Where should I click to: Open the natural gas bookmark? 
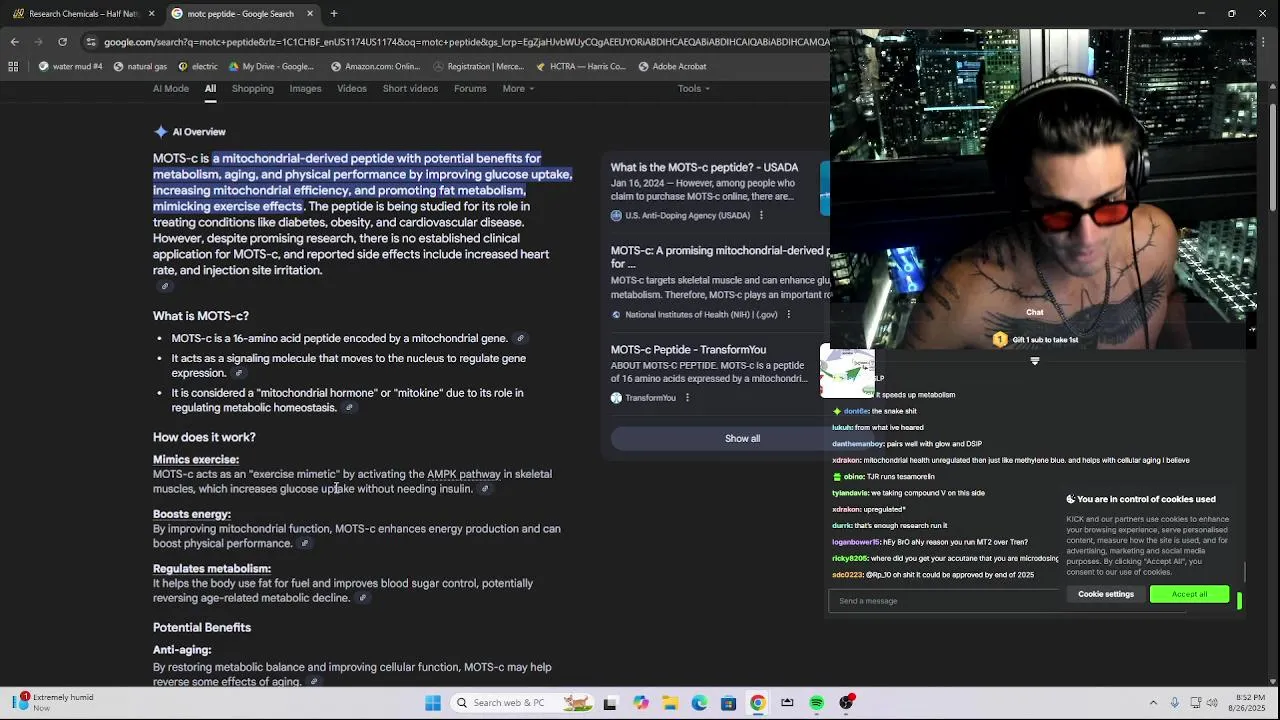tap(140, 67)
